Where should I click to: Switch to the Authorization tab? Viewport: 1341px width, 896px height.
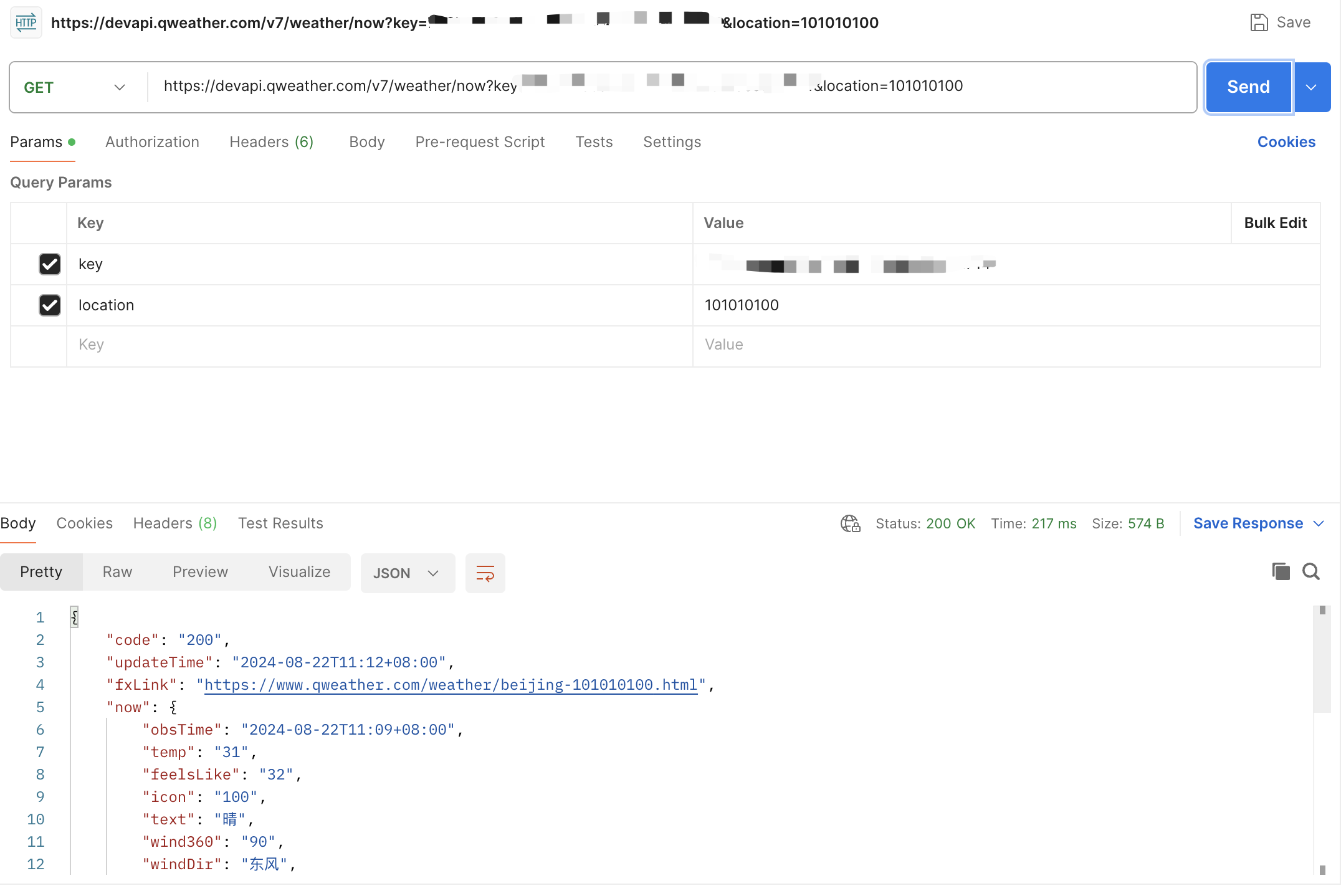coord(152,142)
